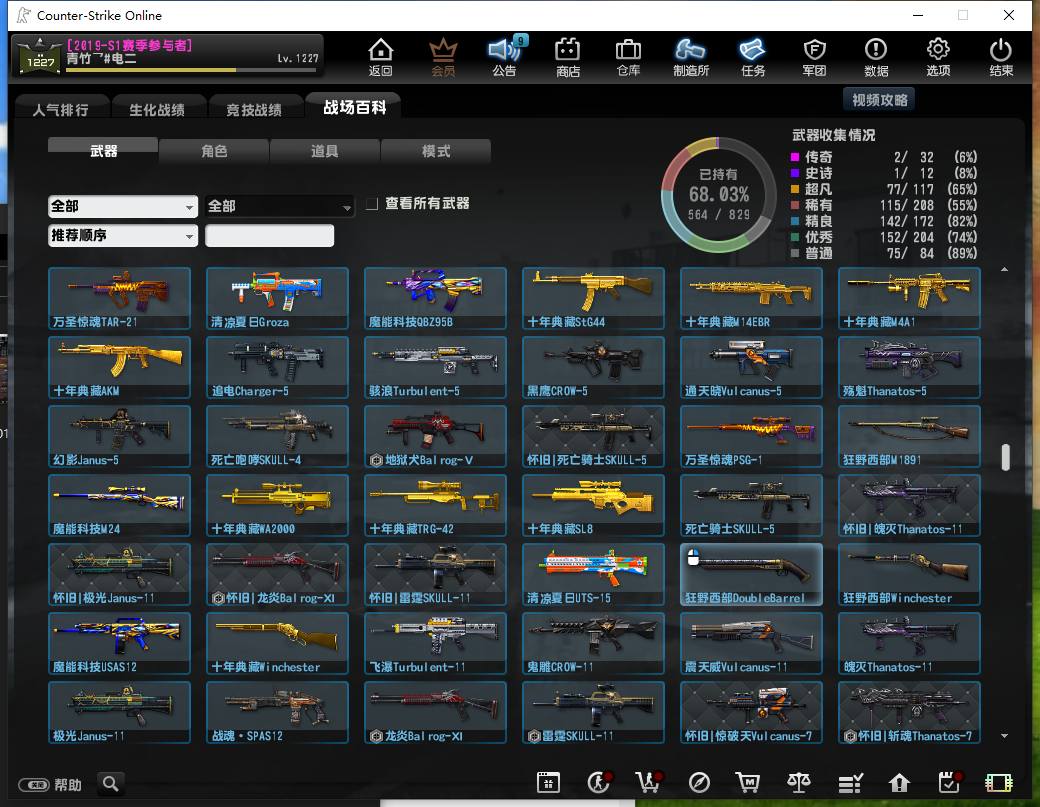This screenshot has height=807, width=1040.
Task: Expand the first 全部 category dropdown
Action: click(x=123, y=206)
